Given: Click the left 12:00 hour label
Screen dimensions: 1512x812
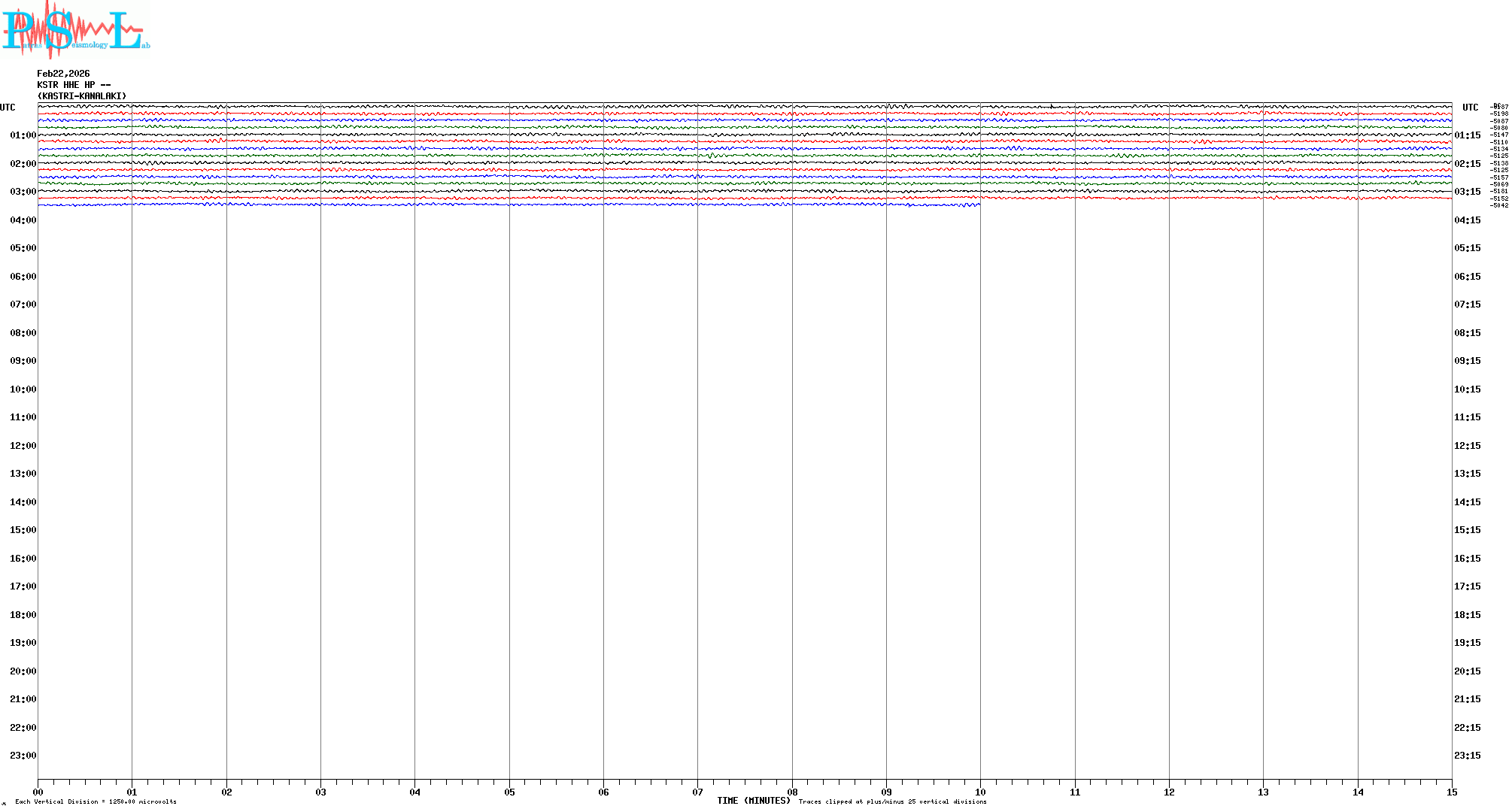Looking at the screenshot, I should (x=23, y=446).
